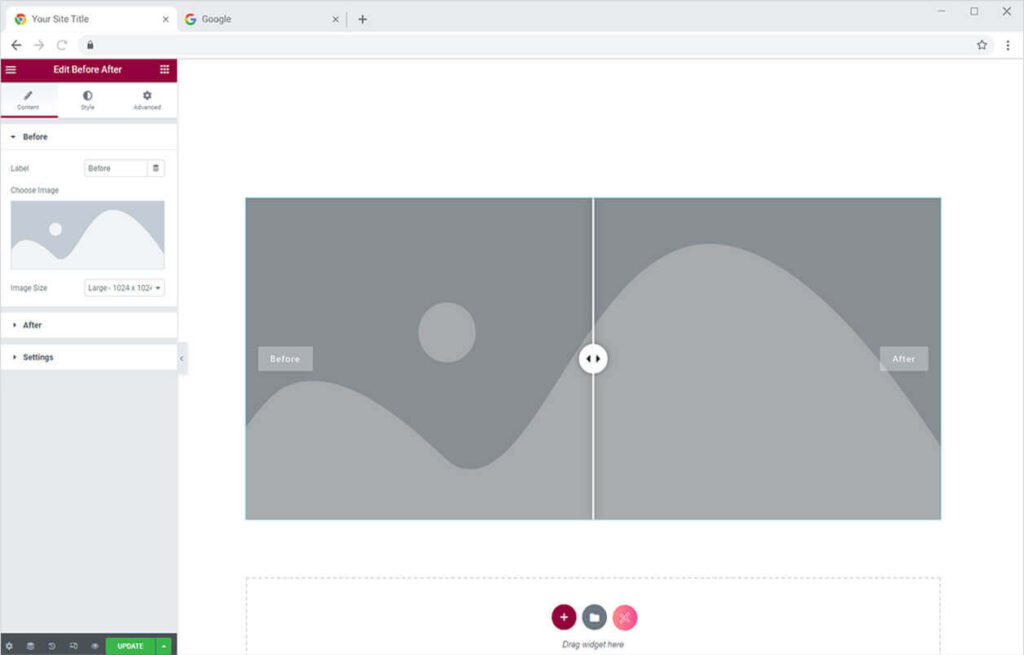The height and width of the screenshot is (655, 1024).
Task: Expand the Settings section
Action: (x=38, y=357)
